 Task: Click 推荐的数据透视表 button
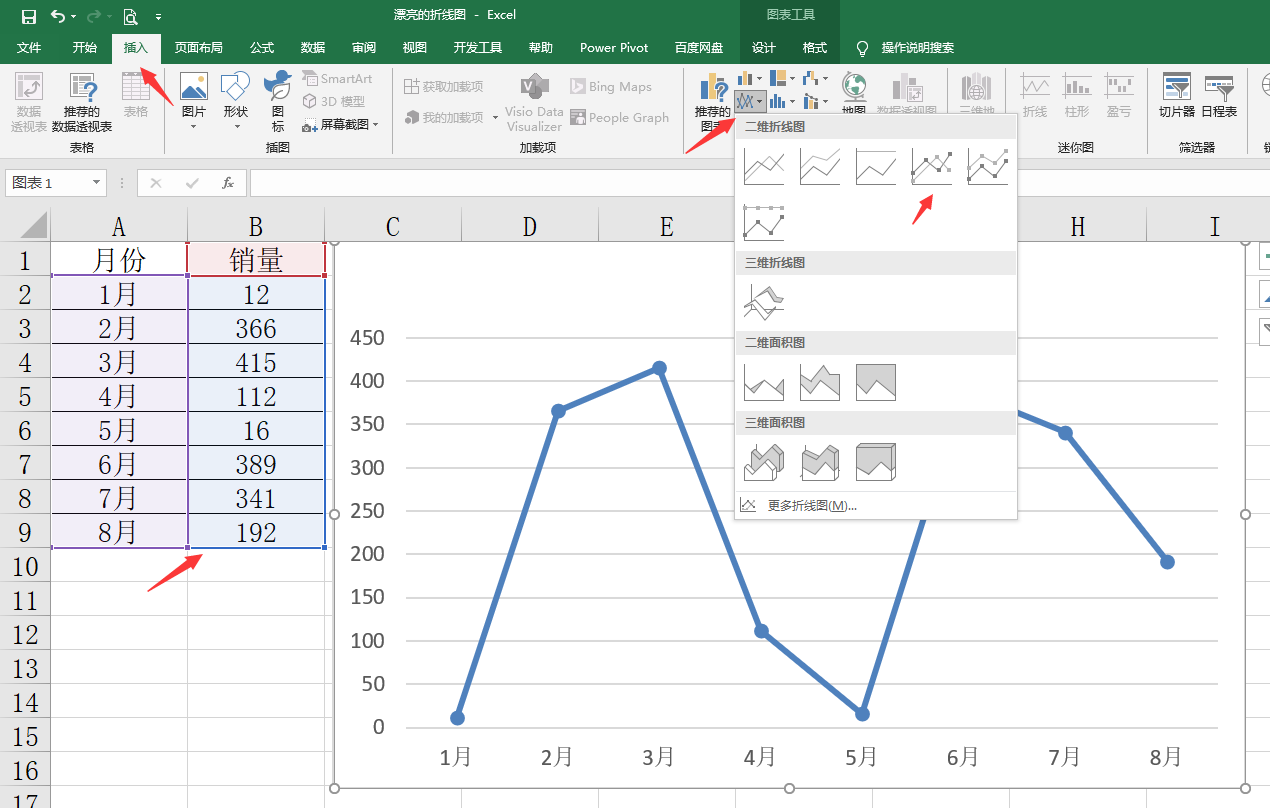click(82, 103)
